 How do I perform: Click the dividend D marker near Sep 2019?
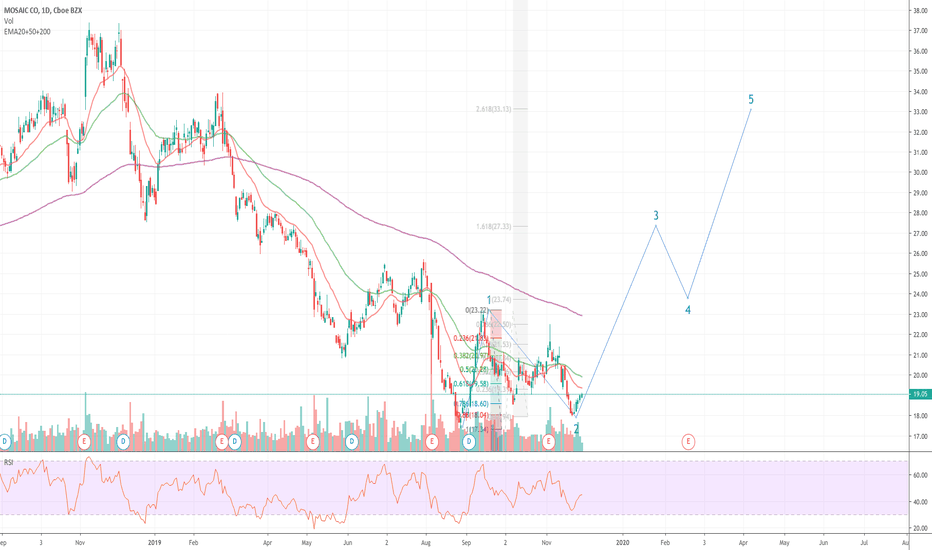click(x=470, y=441)
